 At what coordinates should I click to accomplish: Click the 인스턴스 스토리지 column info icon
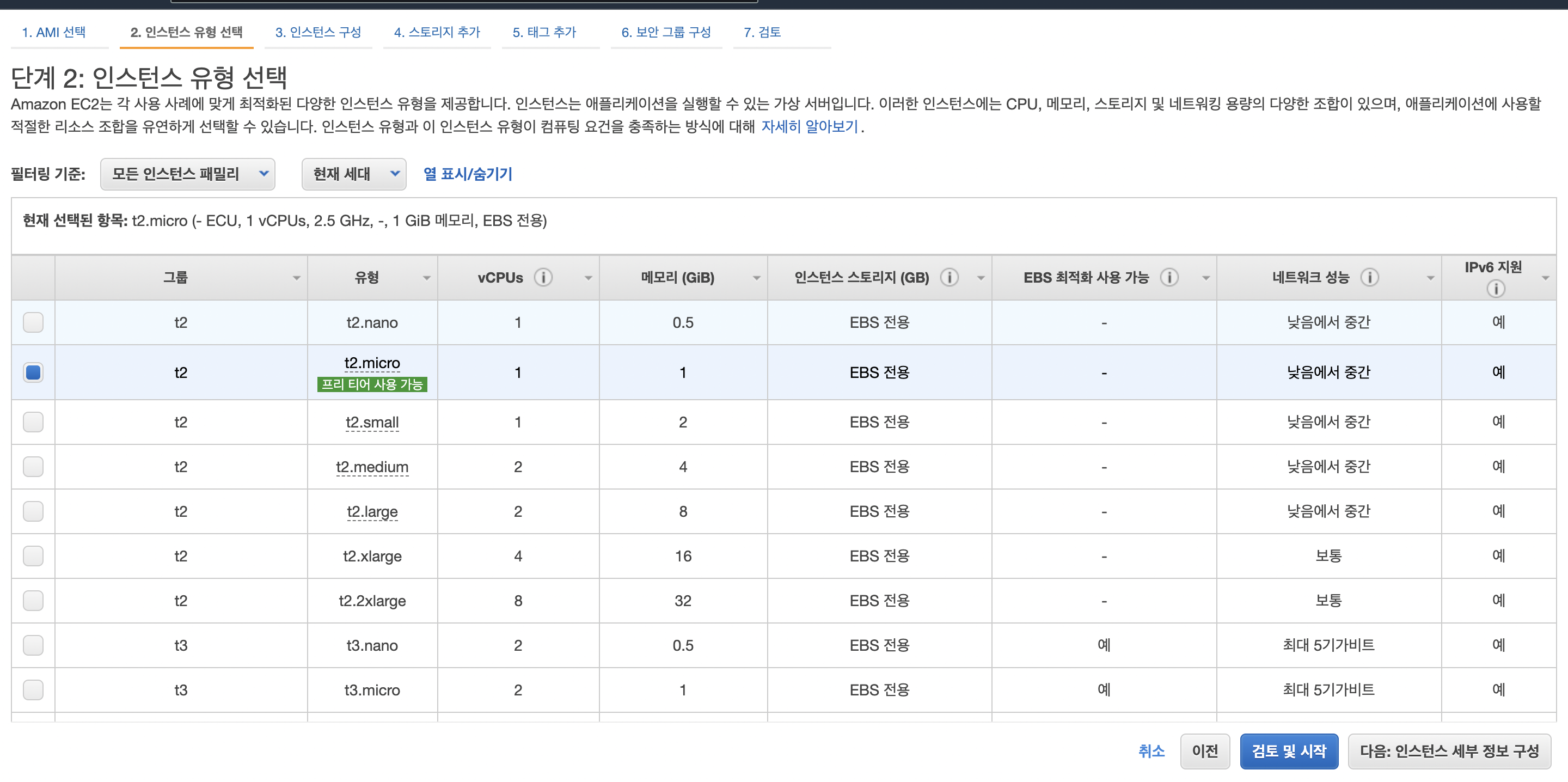pyautogui.click(x=949, y=278)
